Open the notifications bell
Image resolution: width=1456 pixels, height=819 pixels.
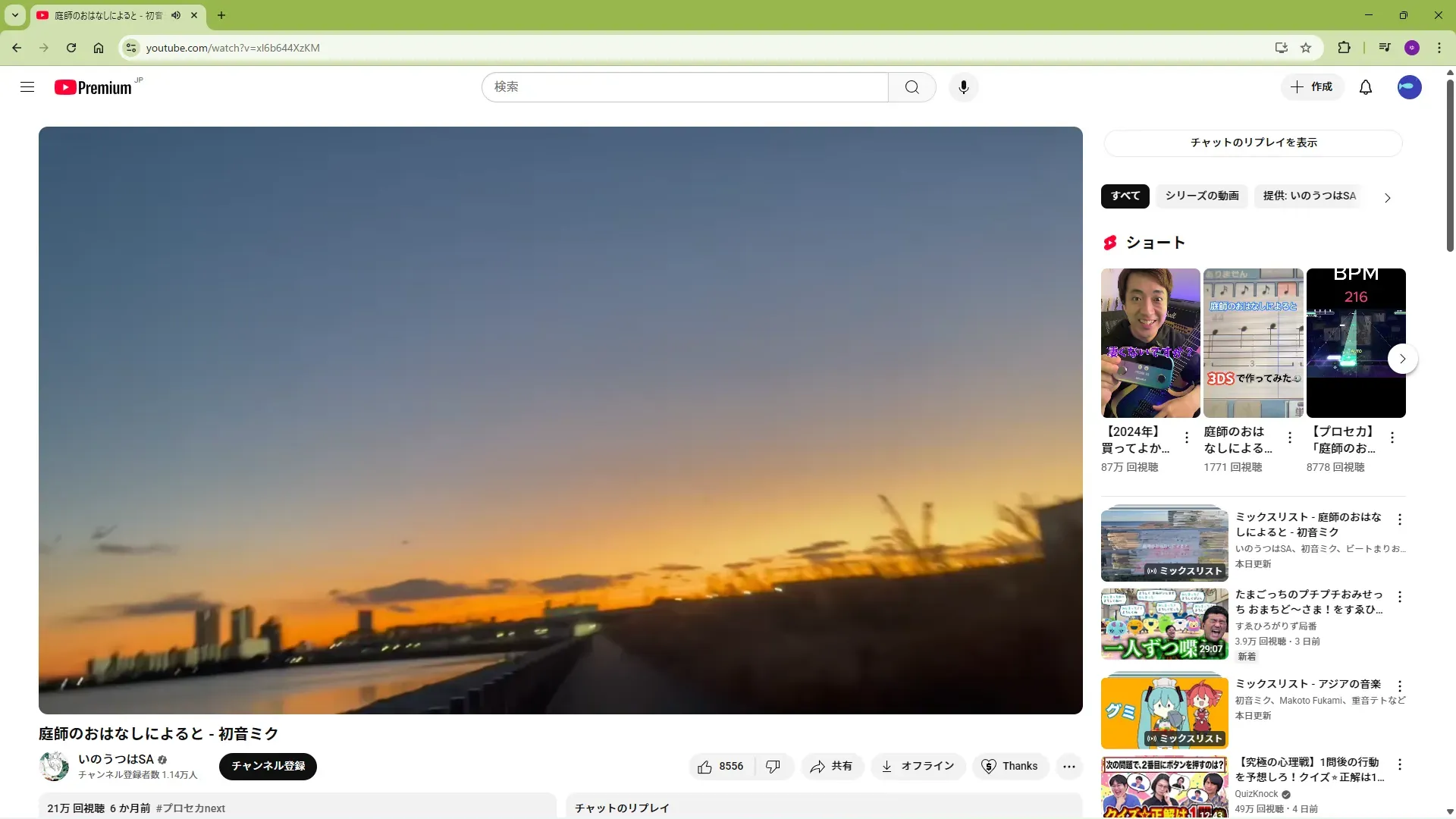pos(1365,87)
